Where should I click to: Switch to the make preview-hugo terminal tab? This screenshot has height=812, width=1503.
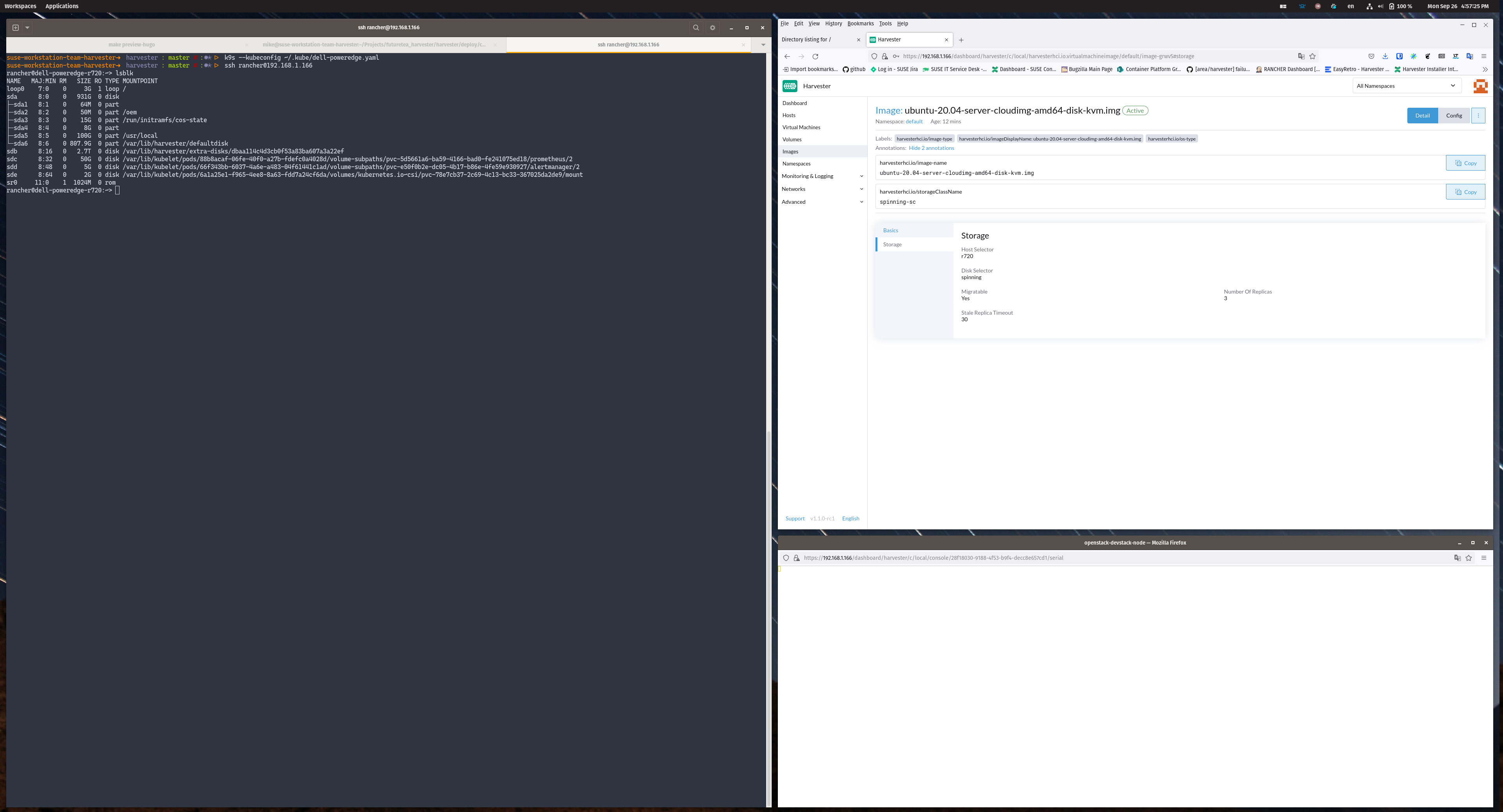132,45
